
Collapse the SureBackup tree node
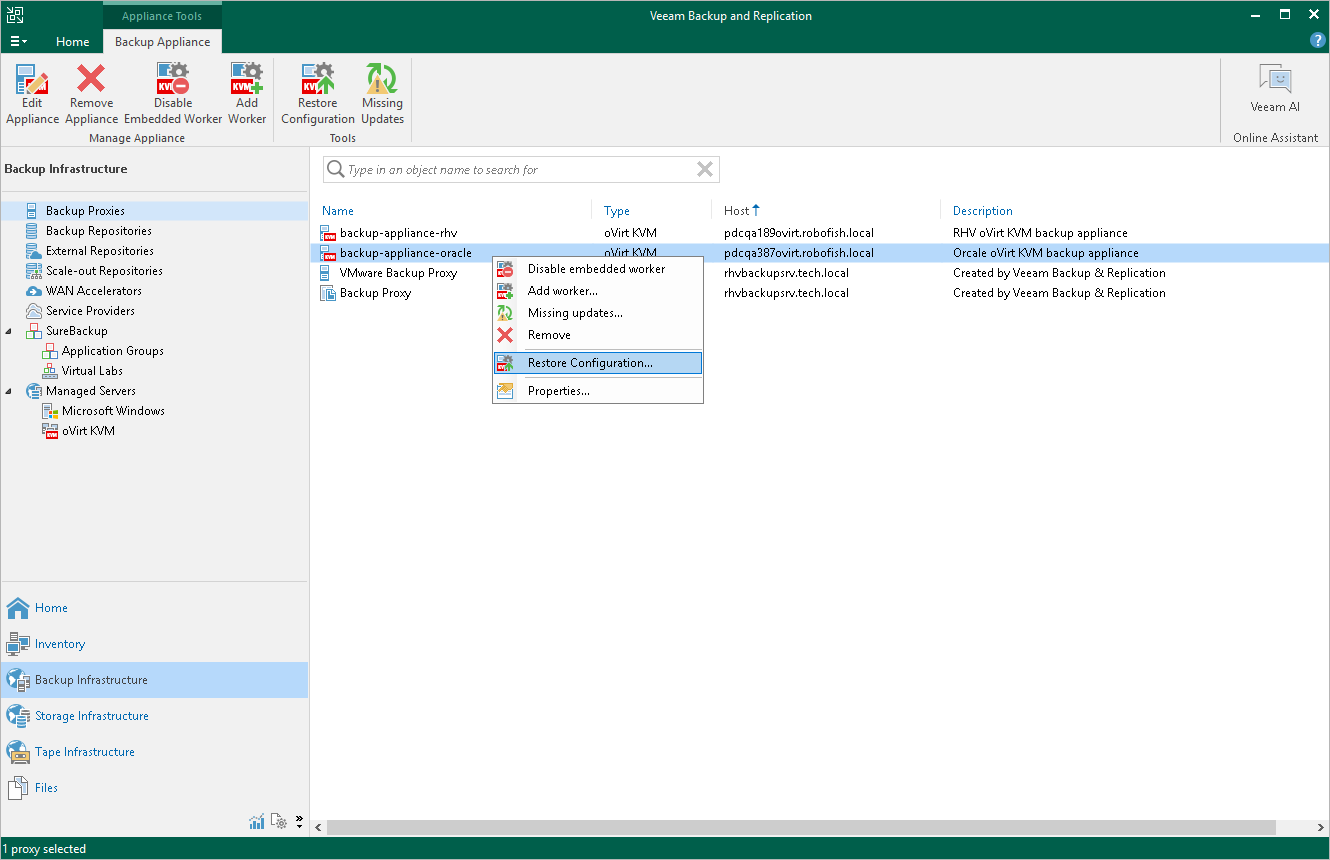(x=10, y=331)
